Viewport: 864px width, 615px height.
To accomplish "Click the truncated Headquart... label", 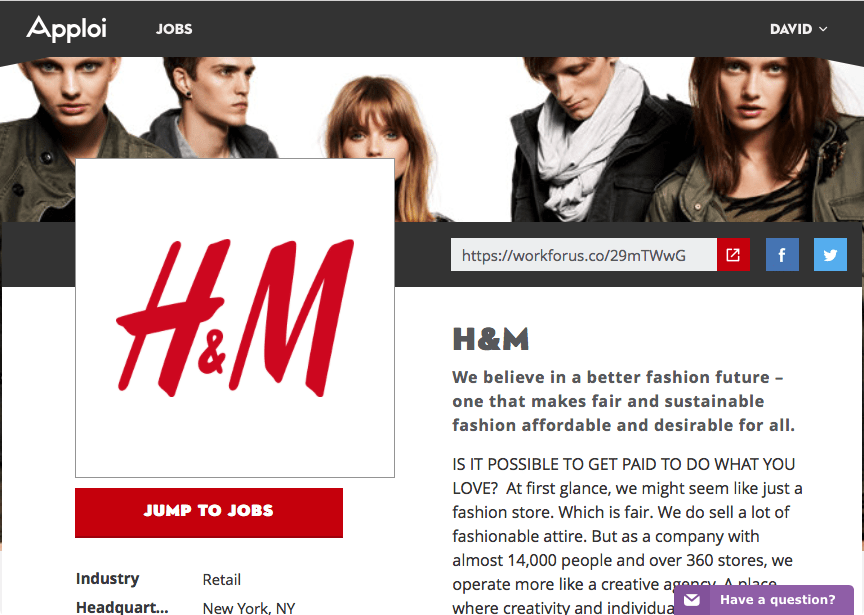I will tap(122, 607).
